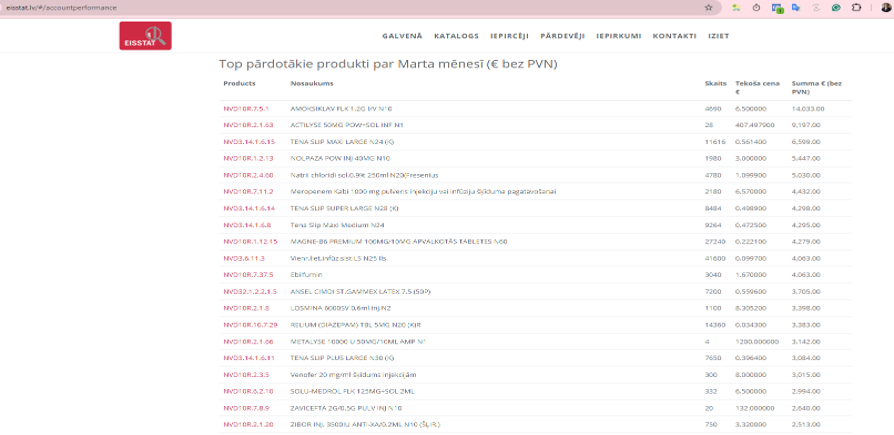Open product link NVD3.6.11.3
Viewport: 894px width, 435px height.
pos(243,258)
